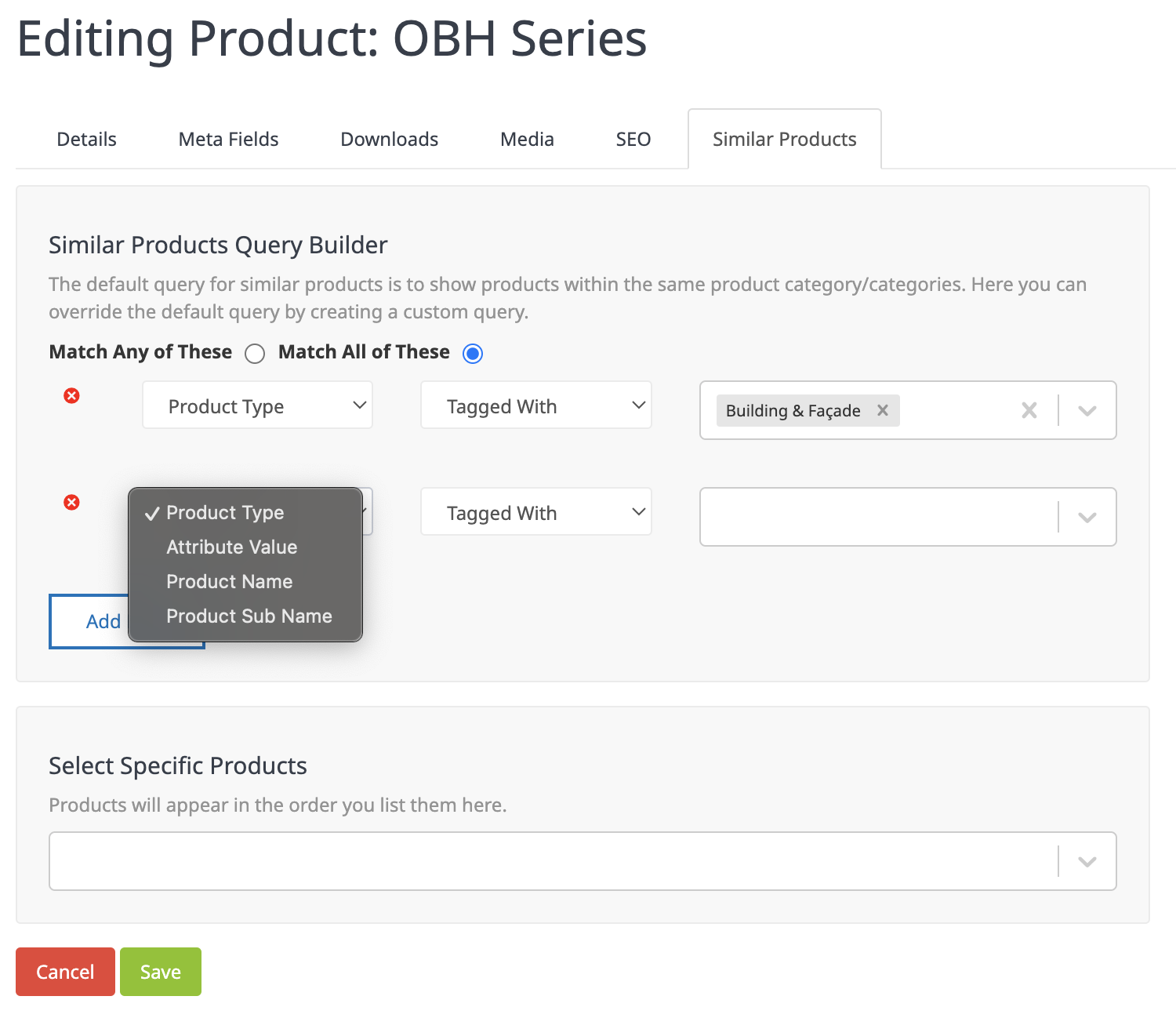The image size is (1176, 1018).
Task: Open first rule Product Type dropdown
Action: click(257, 405)
